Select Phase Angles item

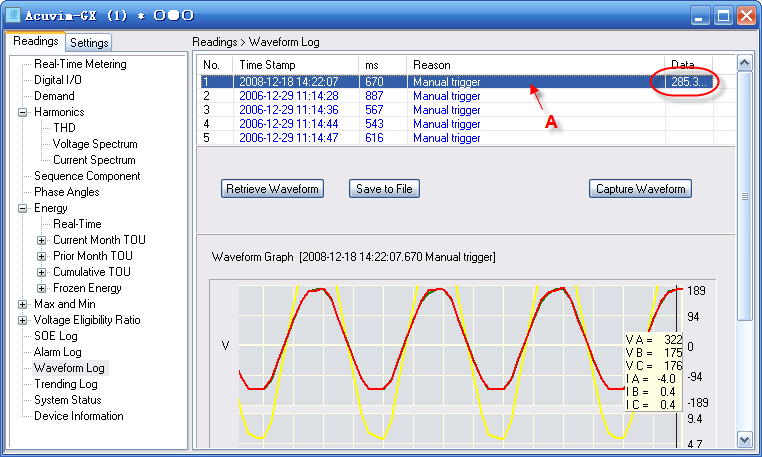(67, 193)
